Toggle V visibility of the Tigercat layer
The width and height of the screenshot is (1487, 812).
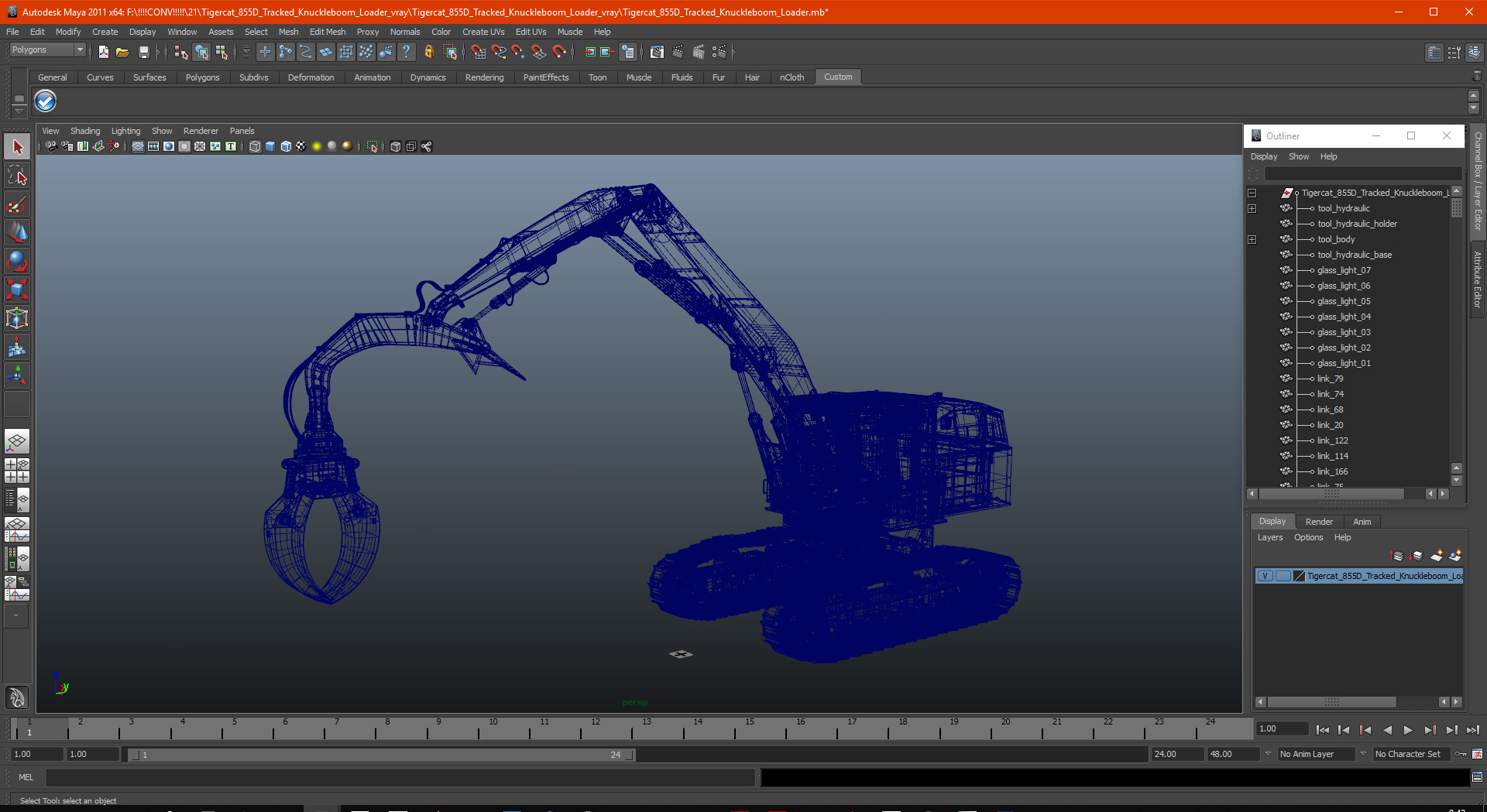click(1265, 576)
